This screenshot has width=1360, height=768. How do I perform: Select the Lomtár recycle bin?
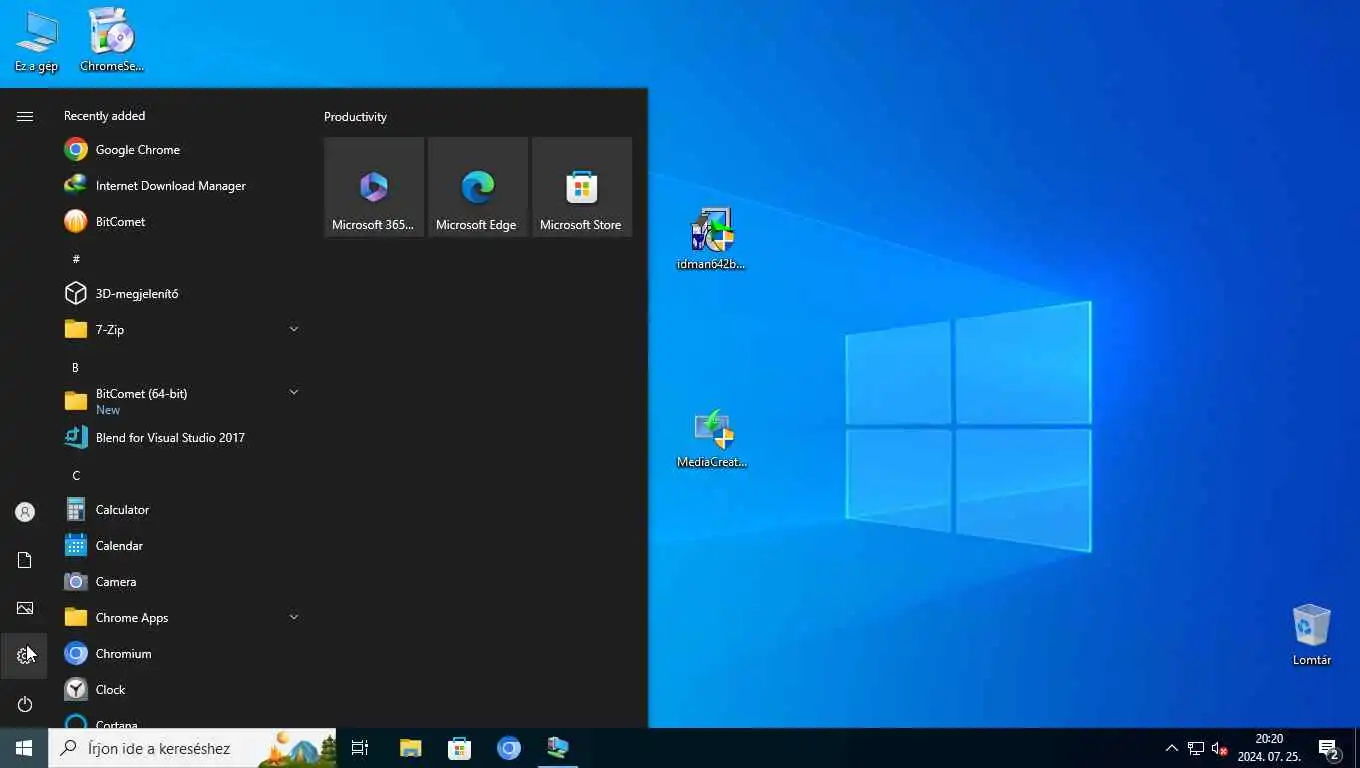pos(1311,635)
